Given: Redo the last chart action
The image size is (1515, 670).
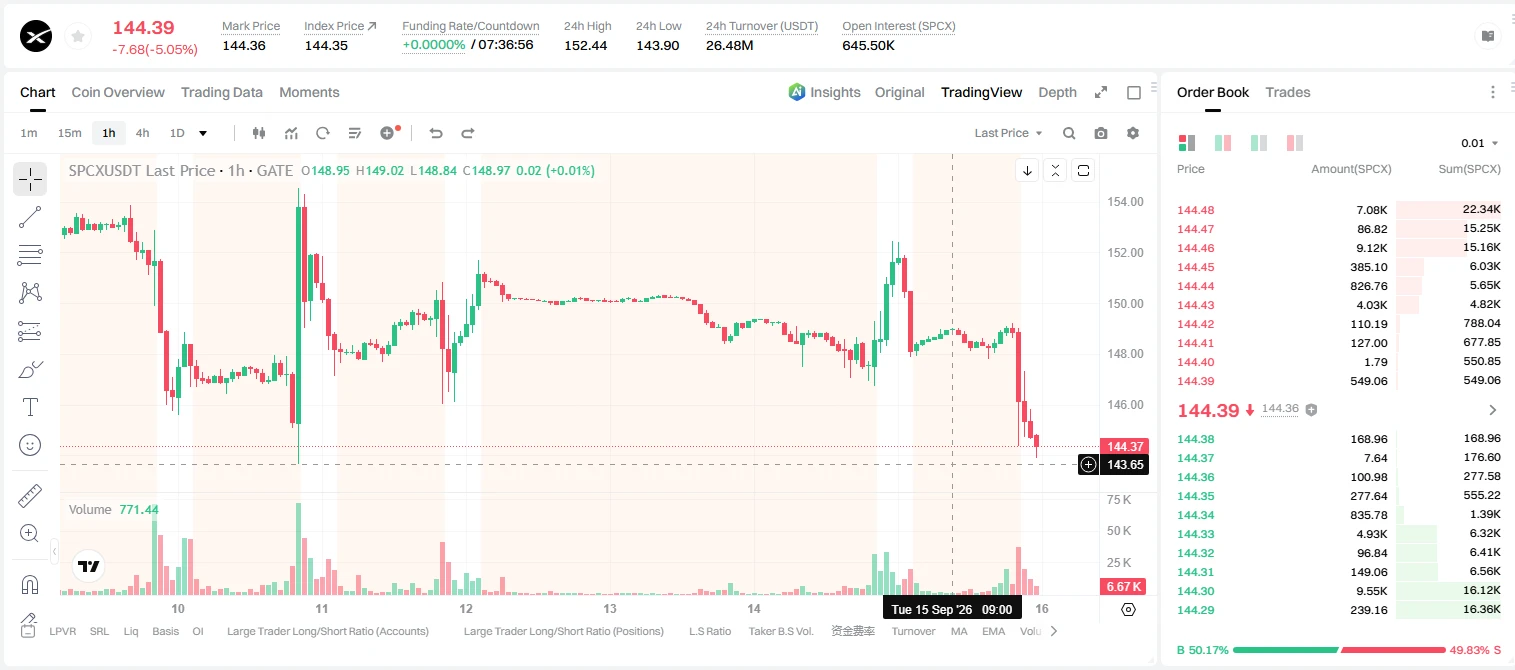Looking at the screenshot, I should click(x=467, y=133).
